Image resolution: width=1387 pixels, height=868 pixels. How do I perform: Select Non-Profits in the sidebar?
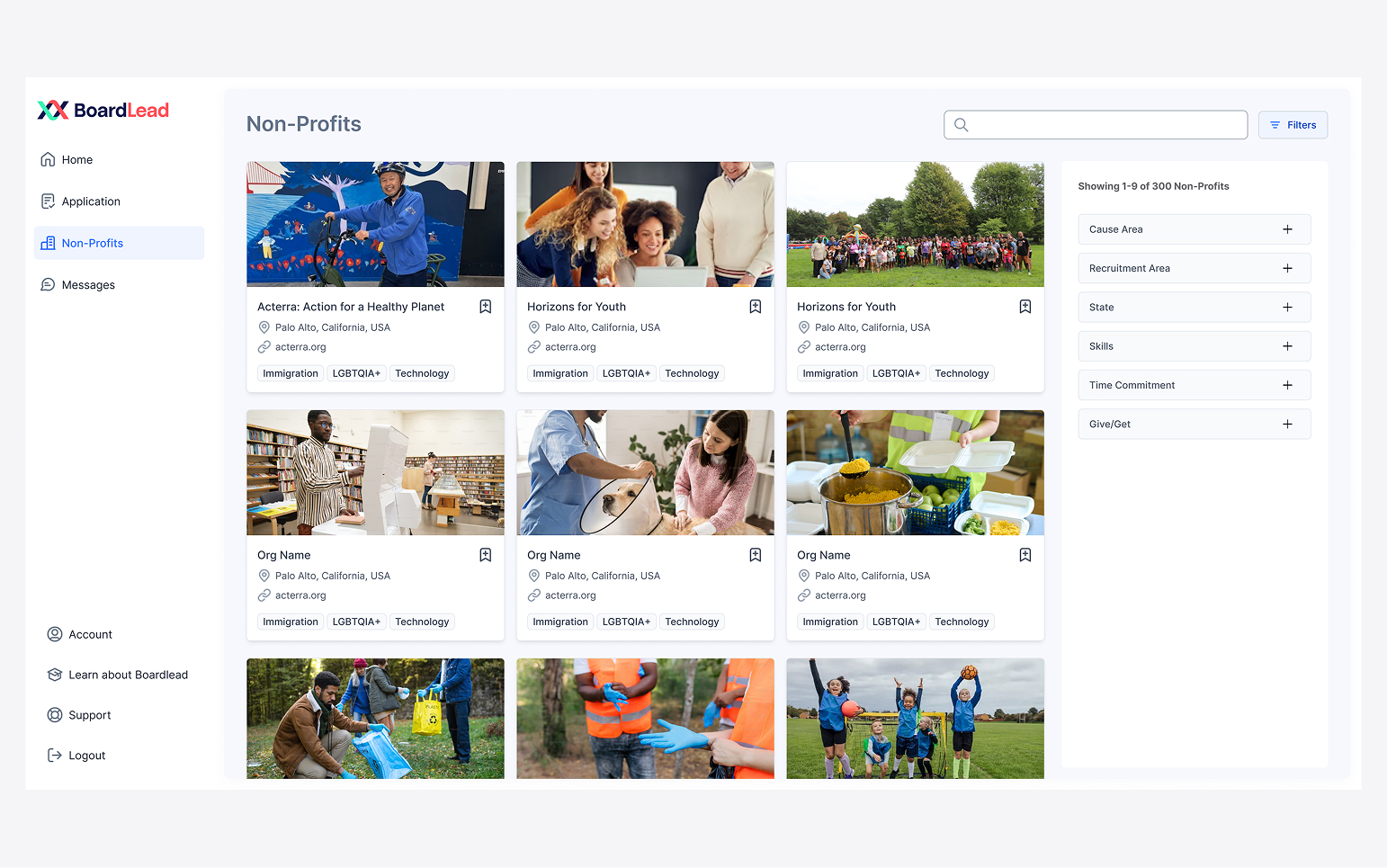point(92,243)
